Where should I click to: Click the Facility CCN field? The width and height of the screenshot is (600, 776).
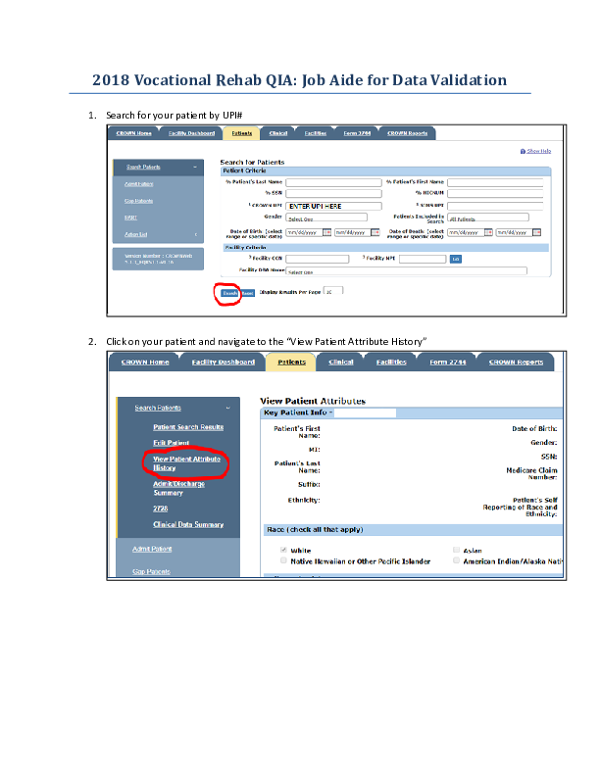(317, 259)
